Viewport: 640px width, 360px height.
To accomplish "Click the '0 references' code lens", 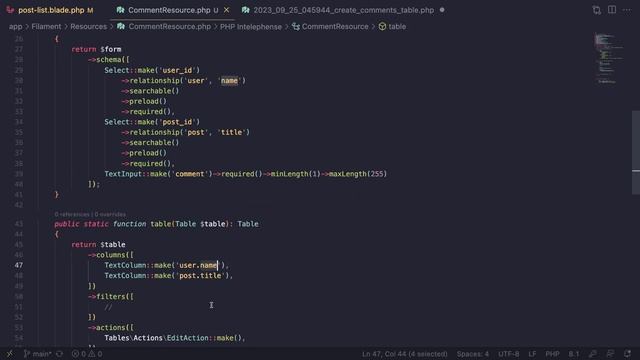I will (72, 214).
